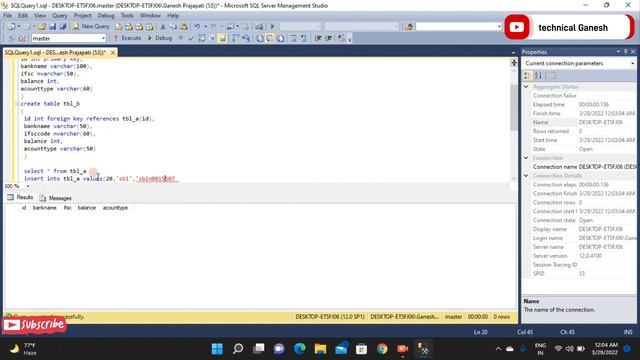Open the Window menu
This screenshot has width=640, height=360.
point(150,16)
